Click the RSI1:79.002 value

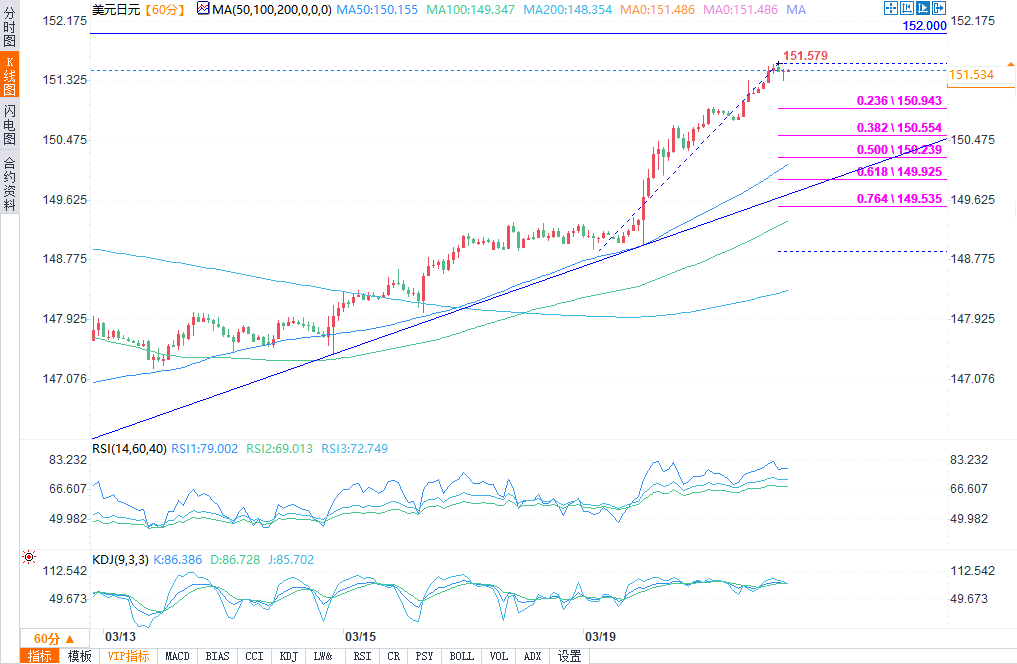pos(204,449)
